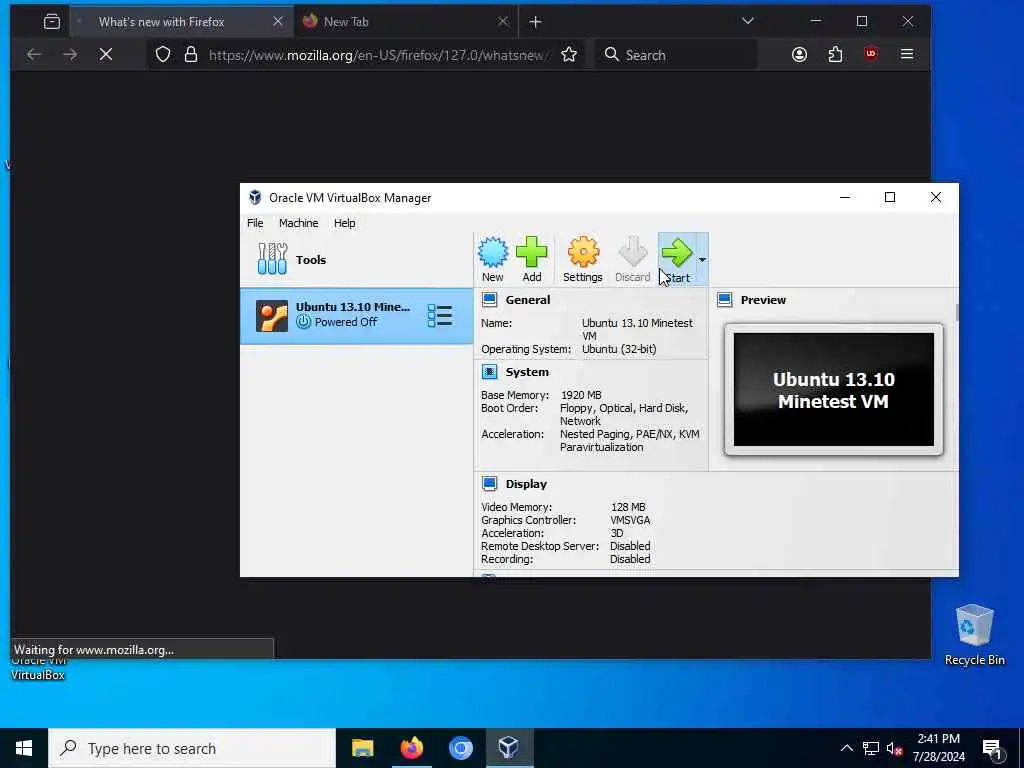Open VirtualBox File menu
This screenshot has width=1024, height=768.
click(255, 223)
